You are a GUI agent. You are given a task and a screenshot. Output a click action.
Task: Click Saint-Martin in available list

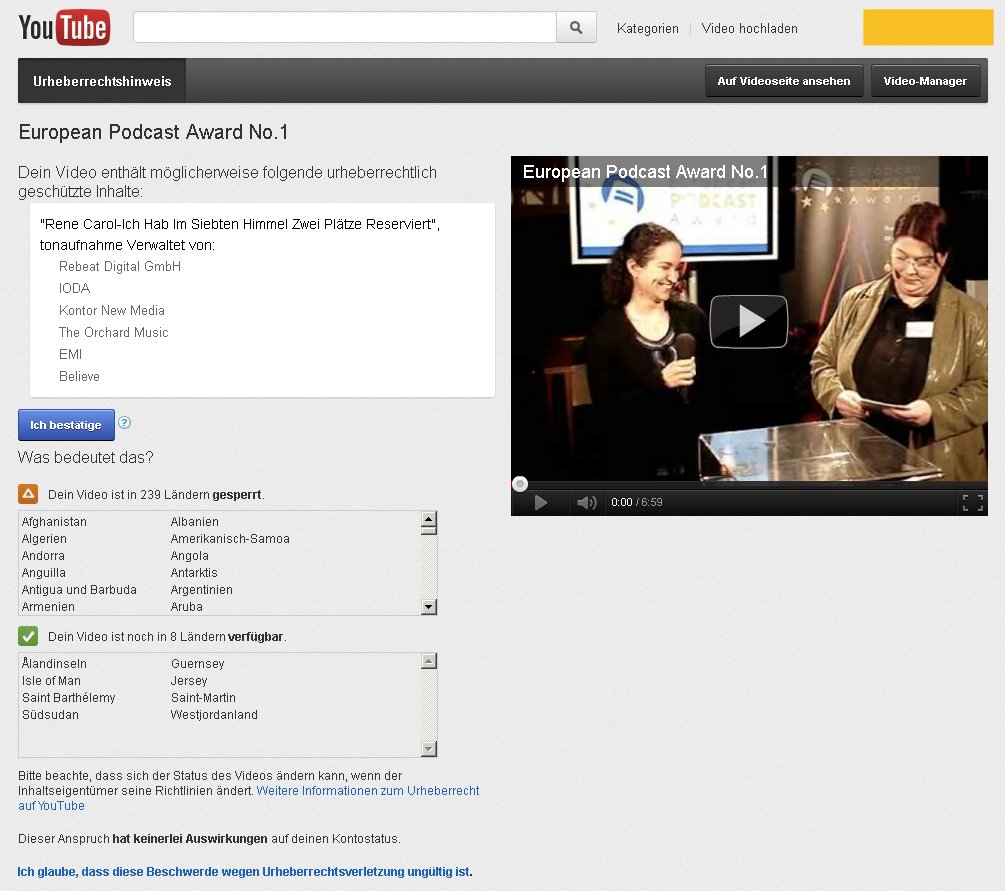[203, 697]
